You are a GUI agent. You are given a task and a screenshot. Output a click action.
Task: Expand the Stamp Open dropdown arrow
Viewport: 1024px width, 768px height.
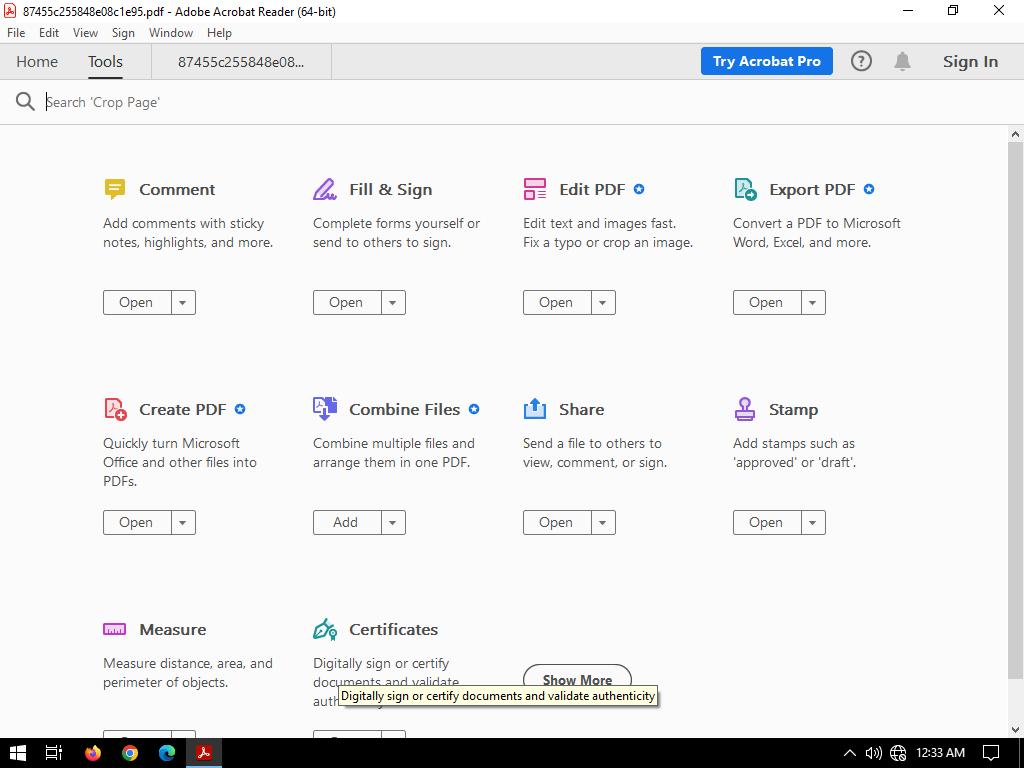(x=813, y=523)
